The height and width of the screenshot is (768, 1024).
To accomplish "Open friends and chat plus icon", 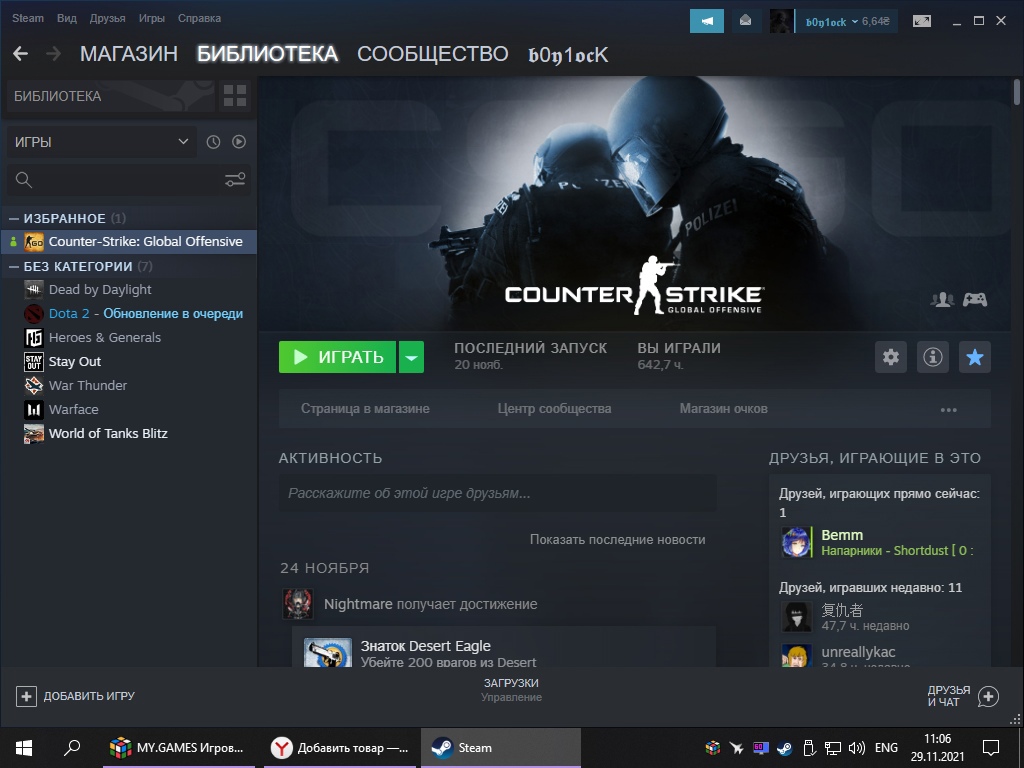I will [988, 697].
